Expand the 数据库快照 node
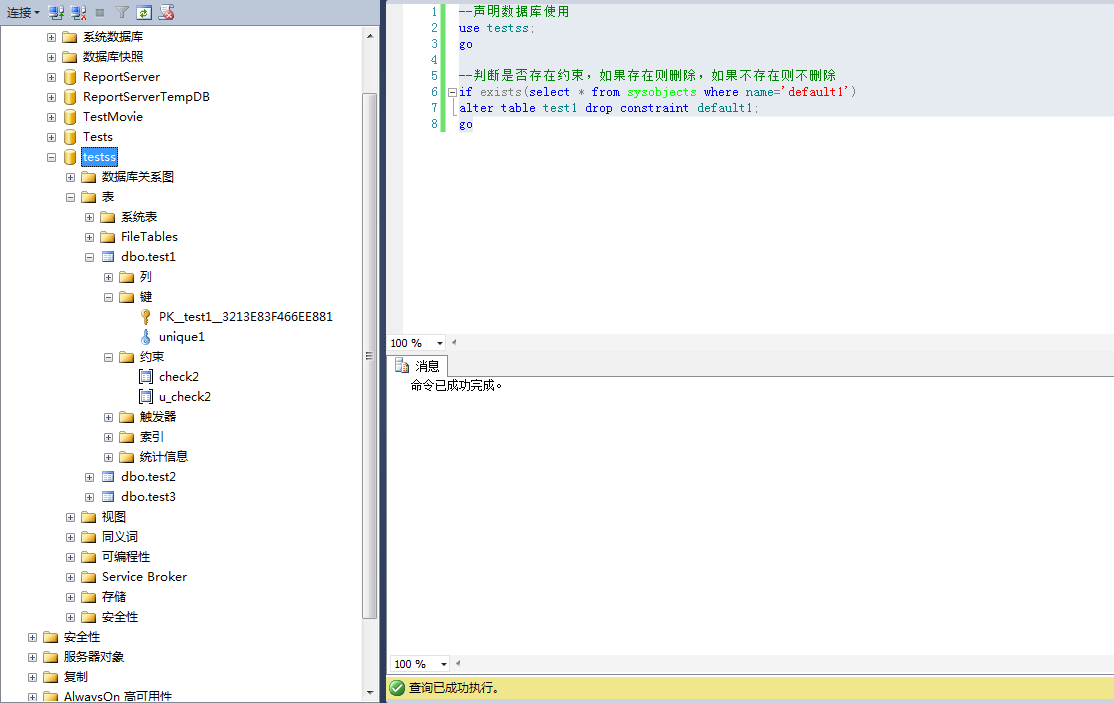The height and width of the screenshot is (703, 1114). [x=51, y=57]
